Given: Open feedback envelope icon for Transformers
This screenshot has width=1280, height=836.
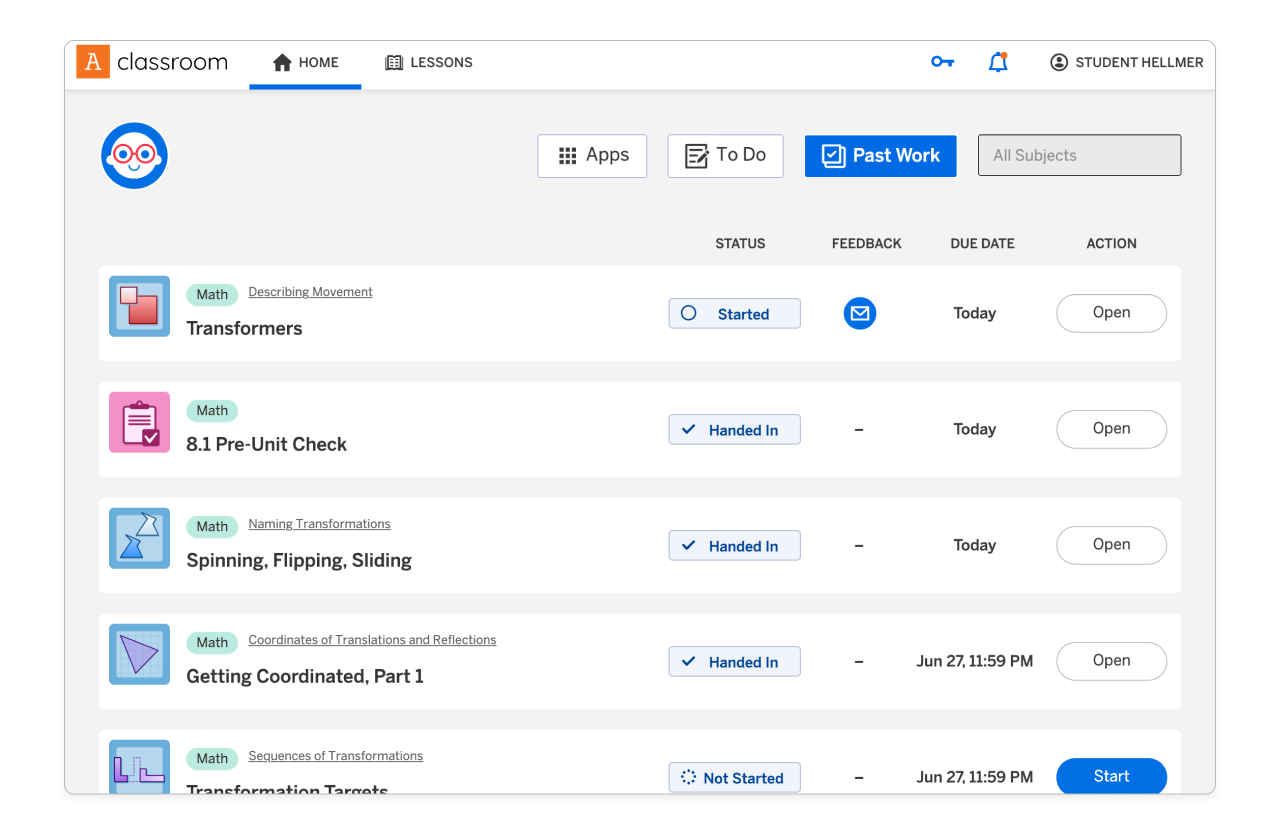Looking at the screenshot, I should tap(859, 313).
